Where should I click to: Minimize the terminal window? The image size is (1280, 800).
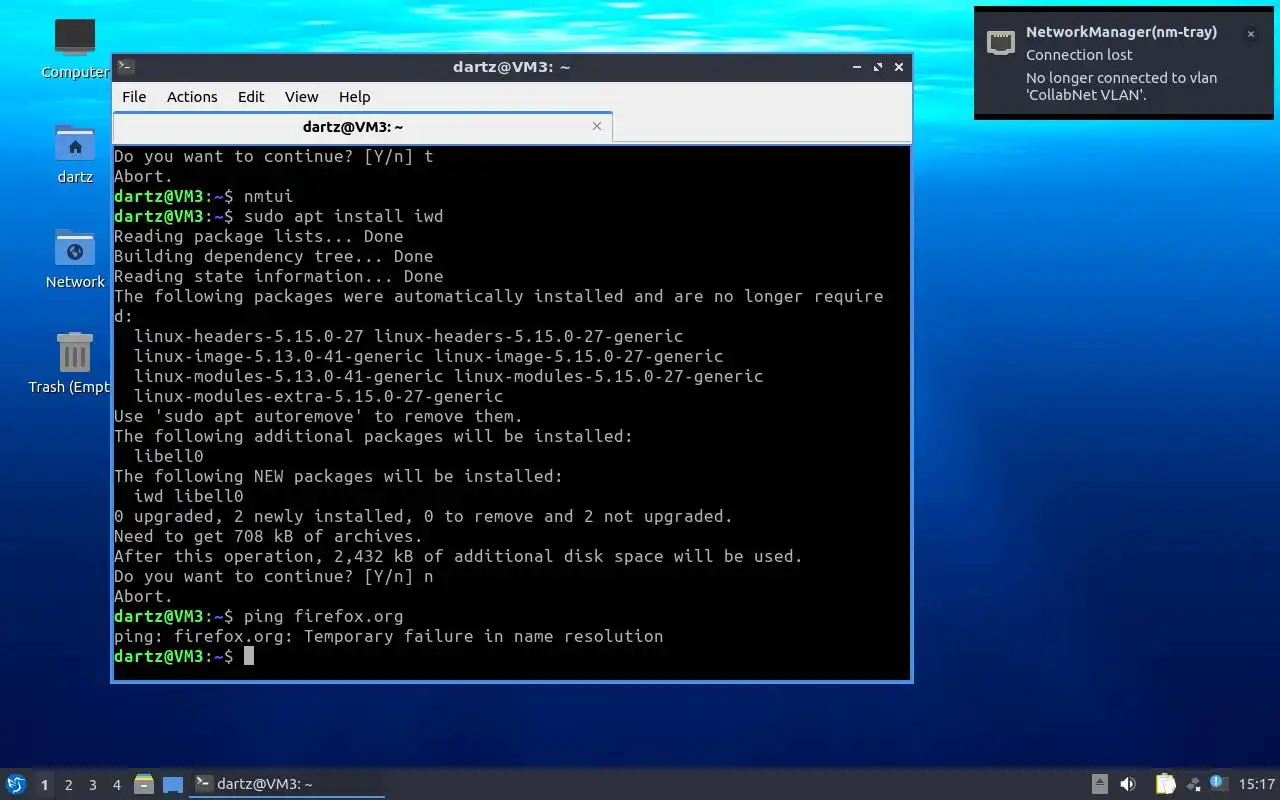pos(857,67)
